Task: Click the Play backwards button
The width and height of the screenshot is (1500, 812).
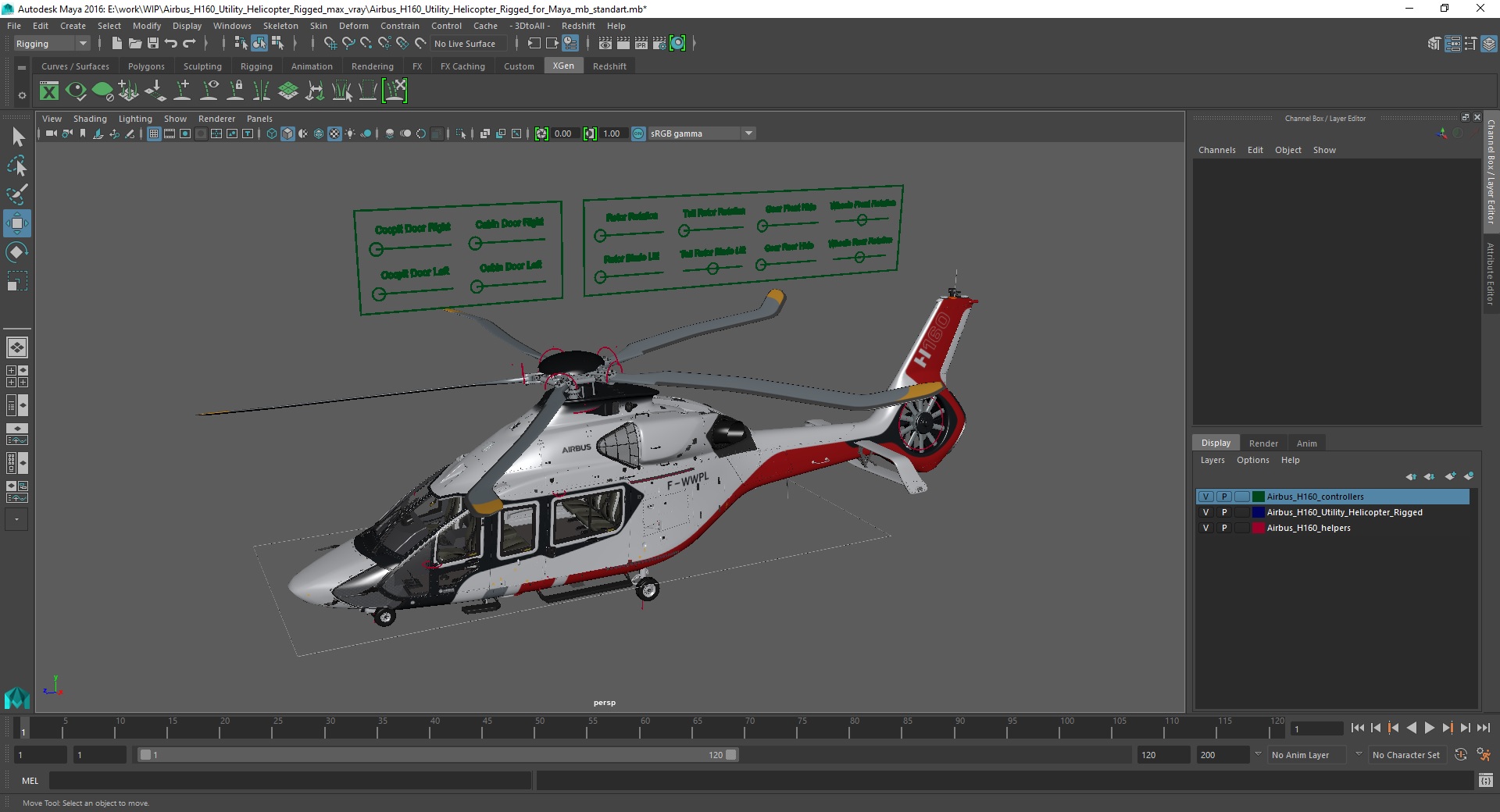Action: 1411,728
